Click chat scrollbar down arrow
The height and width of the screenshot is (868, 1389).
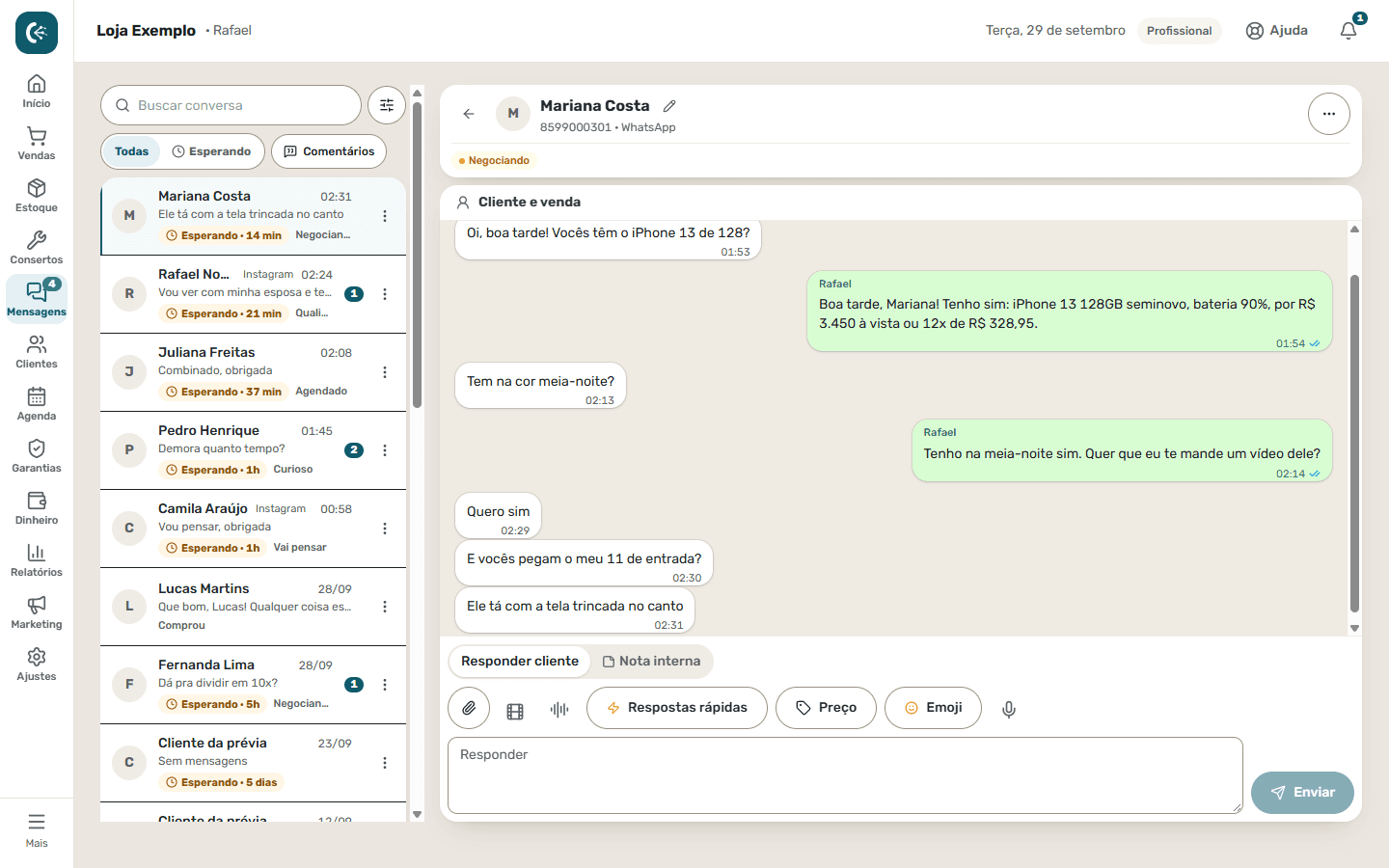point(1354,628)
